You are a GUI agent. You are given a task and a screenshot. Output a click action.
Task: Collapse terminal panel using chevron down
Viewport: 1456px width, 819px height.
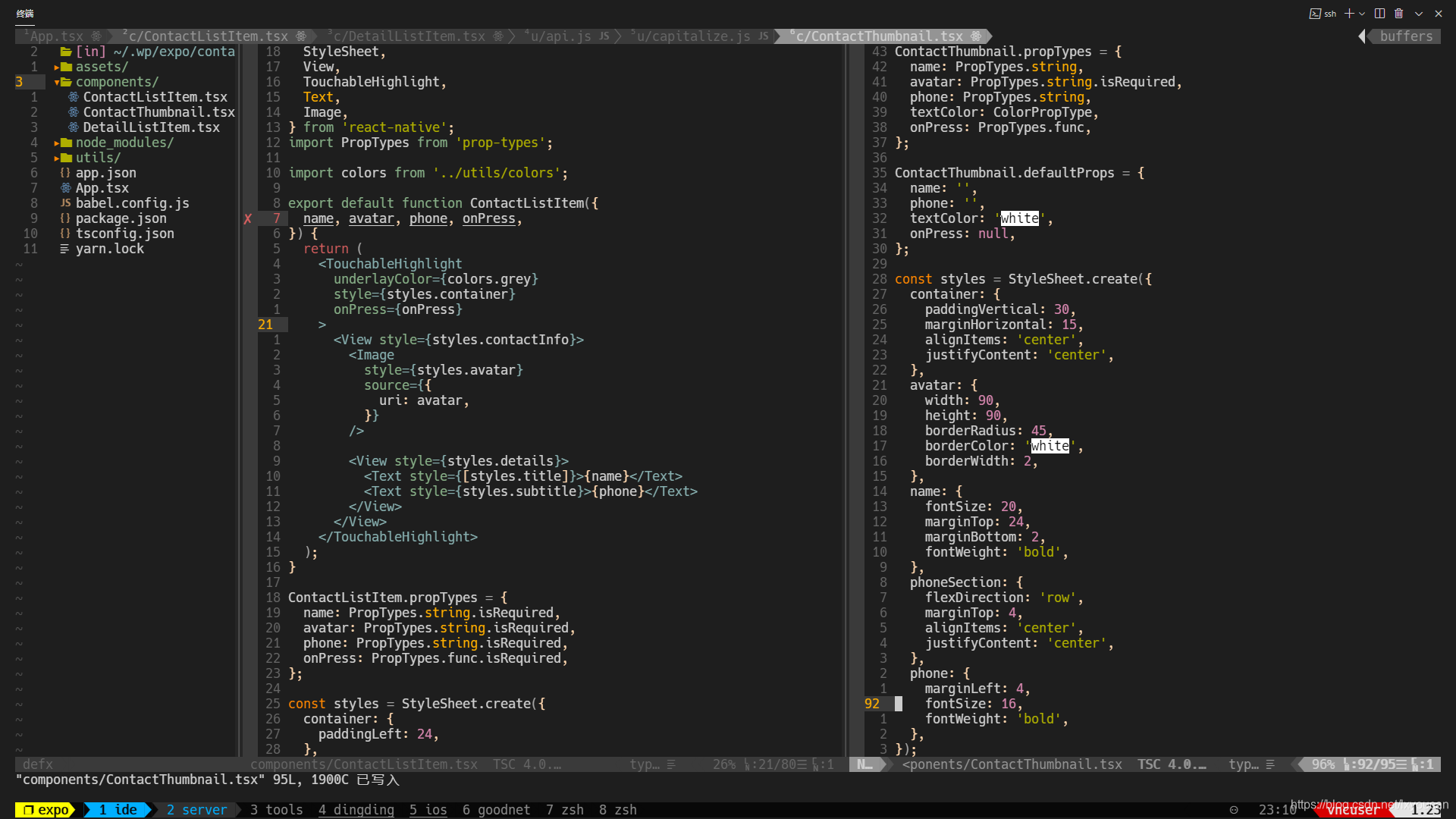pyautogui.click(x=1419, y=14)
